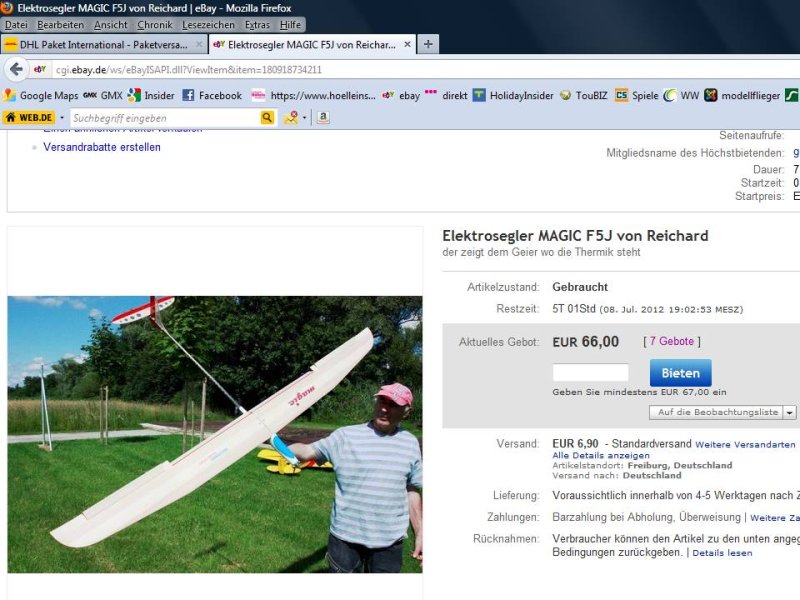Click the Details lesen link
Screen dimensions: 800x600
click(722, 553)
